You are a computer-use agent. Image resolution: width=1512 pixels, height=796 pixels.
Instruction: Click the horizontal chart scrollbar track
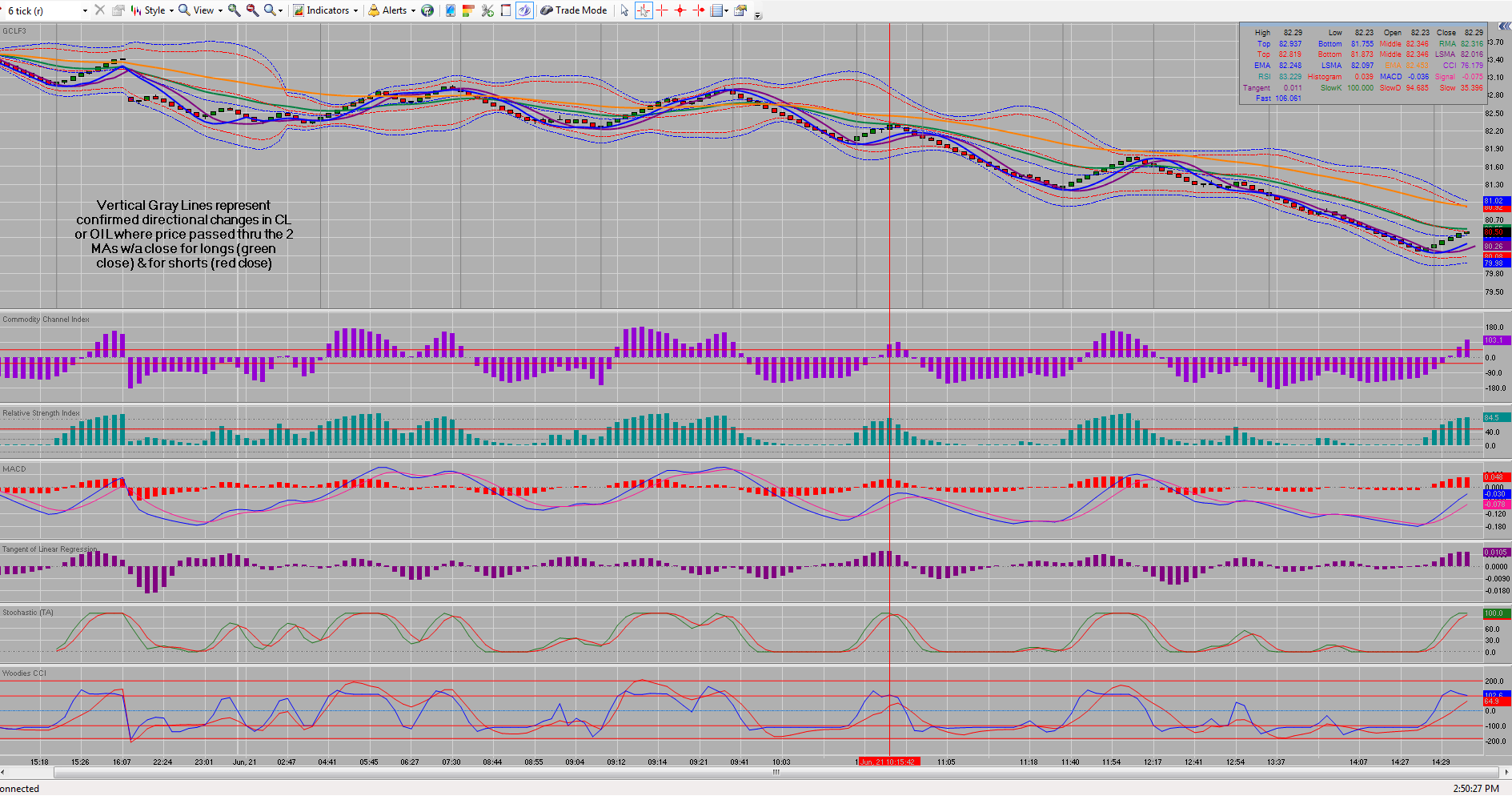coord(775,773)
